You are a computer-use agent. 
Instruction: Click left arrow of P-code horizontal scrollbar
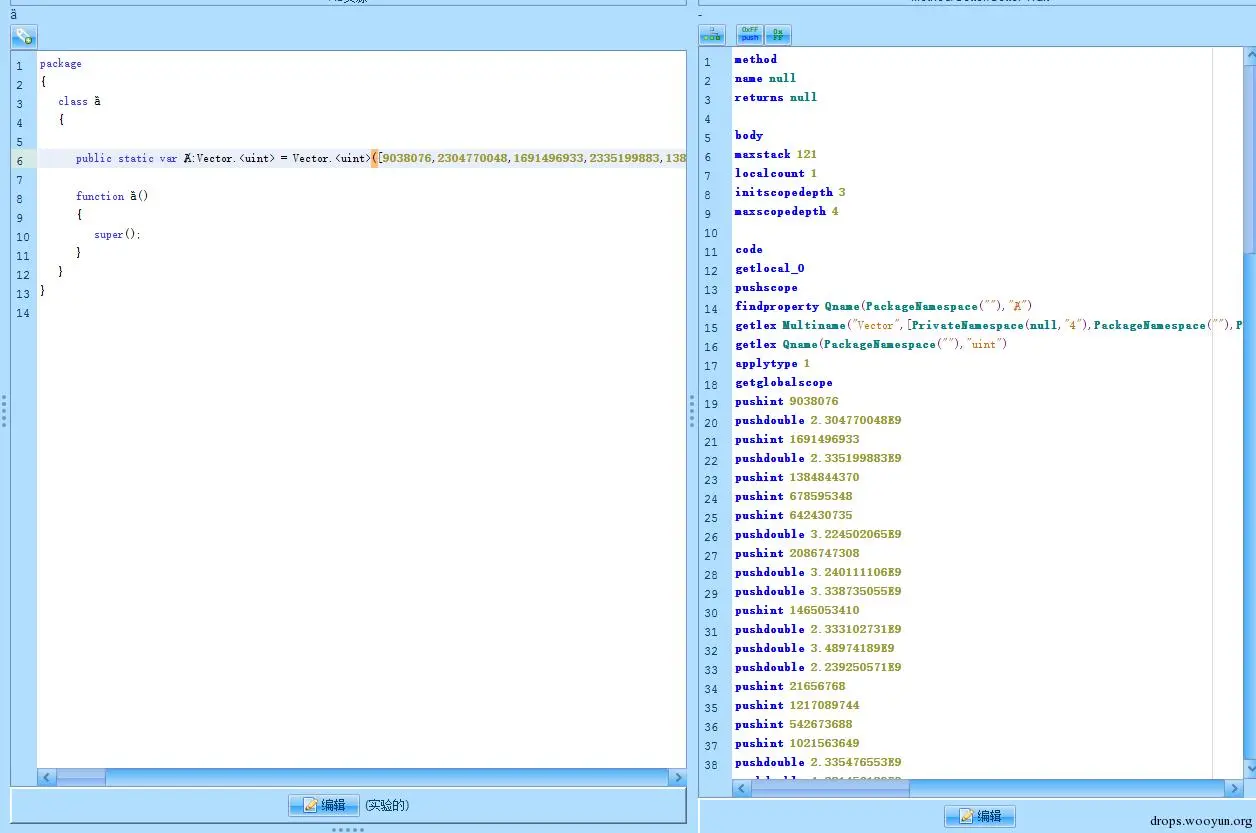(x=741, y=788)
